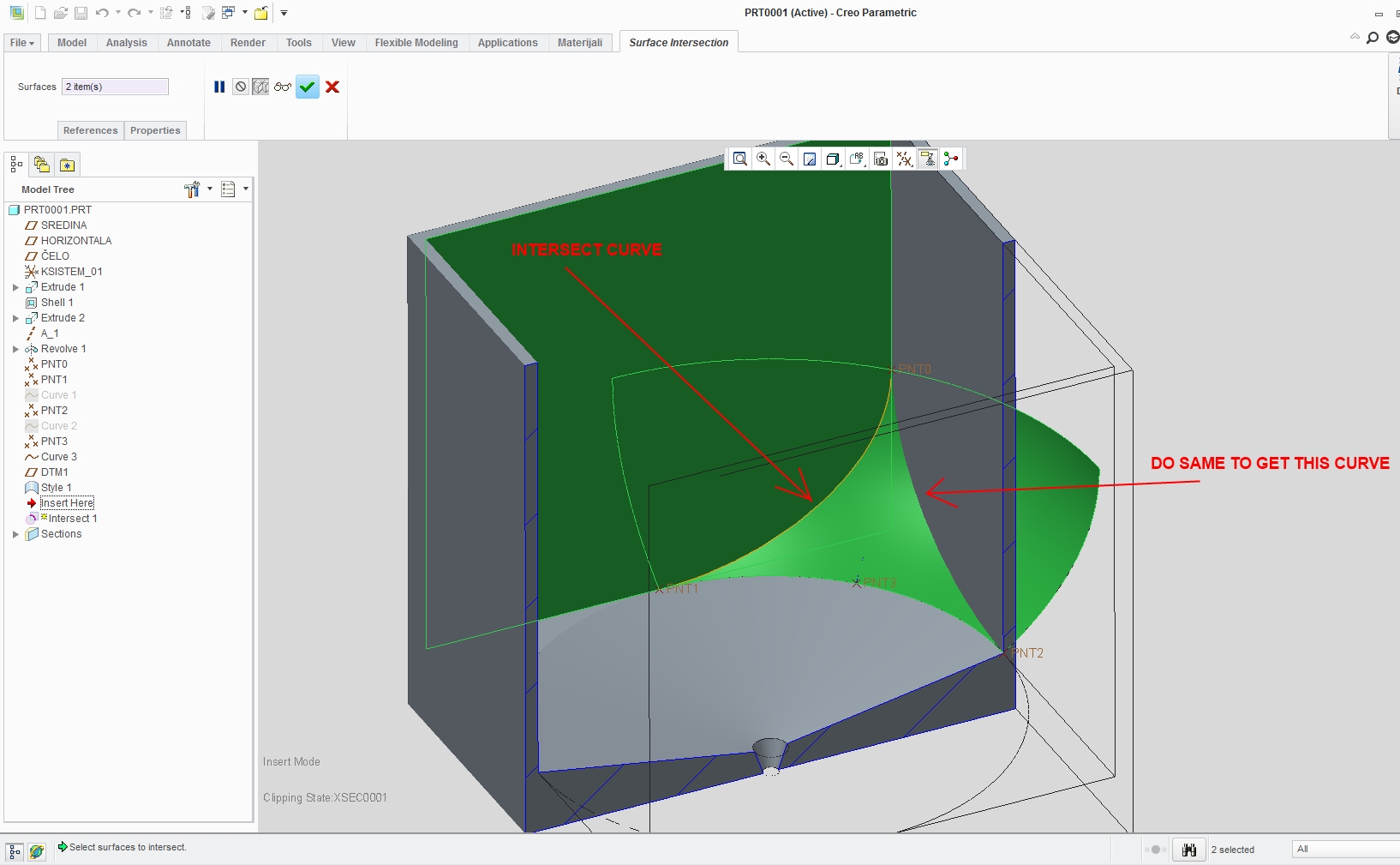
Task: Switch to the Analysis ribbon tab
Action: pos(127,43)
